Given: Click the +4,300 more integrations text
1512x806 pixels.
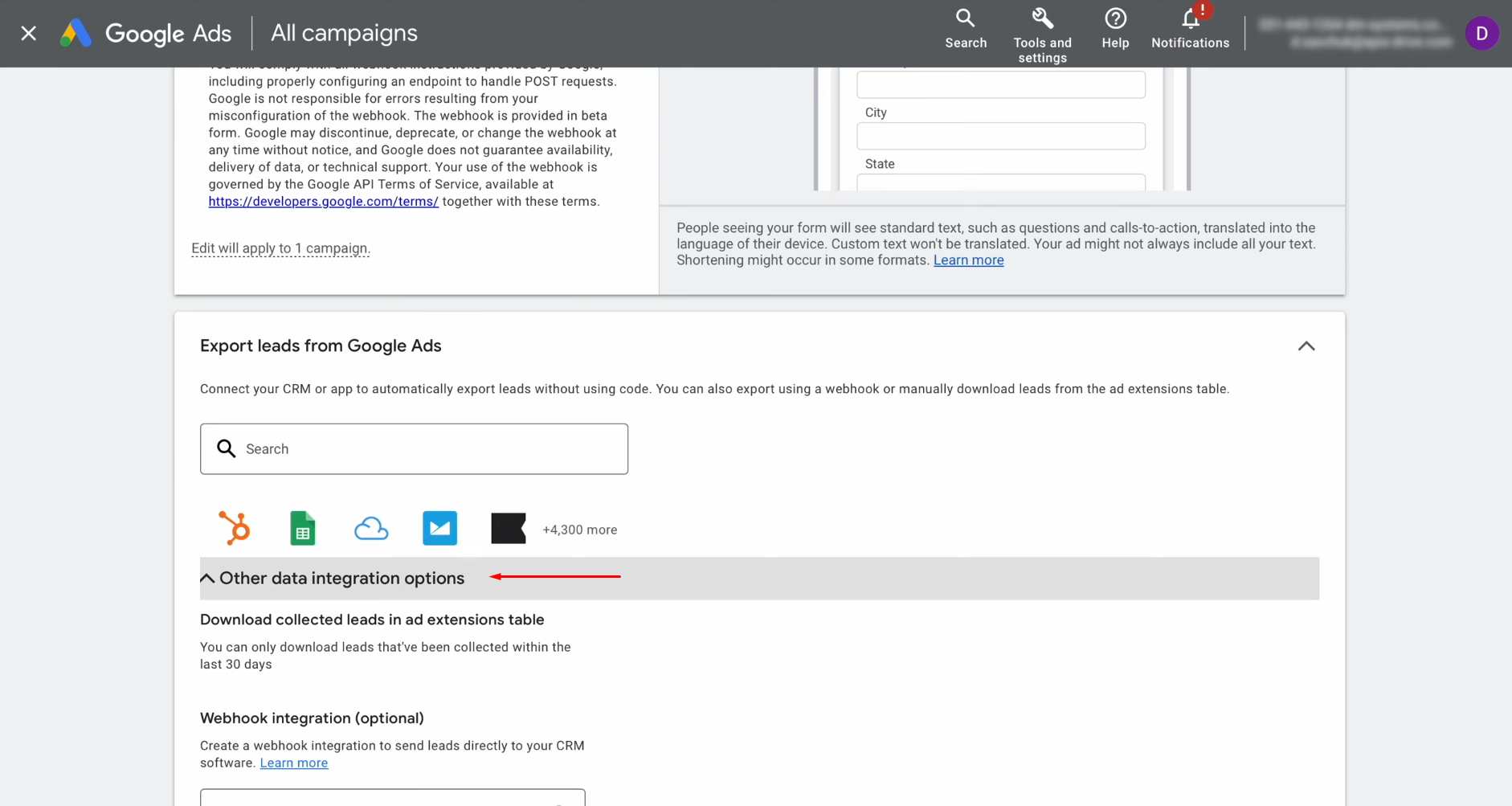Looking at the screenshot, I should 580,530.
